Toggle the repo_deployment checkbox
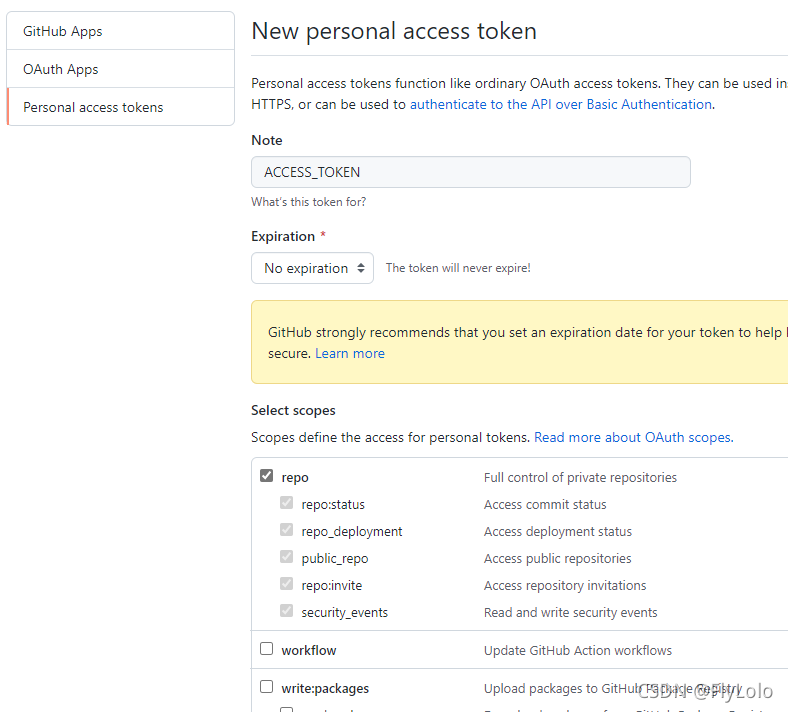Viewport: 788px width, 712px height. 287,531
